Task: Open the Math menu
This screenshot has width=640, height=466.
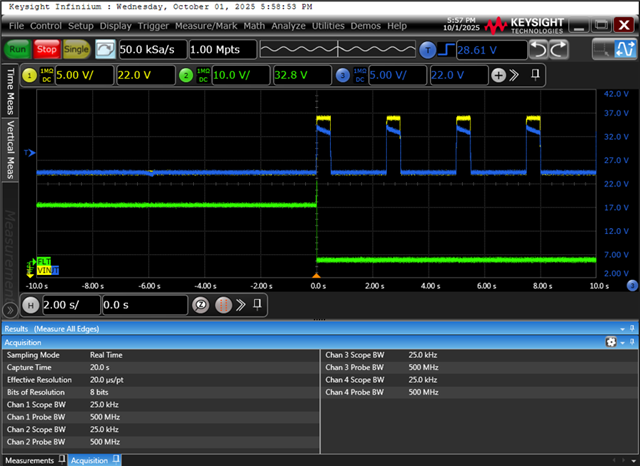Action: pos(254,26)
